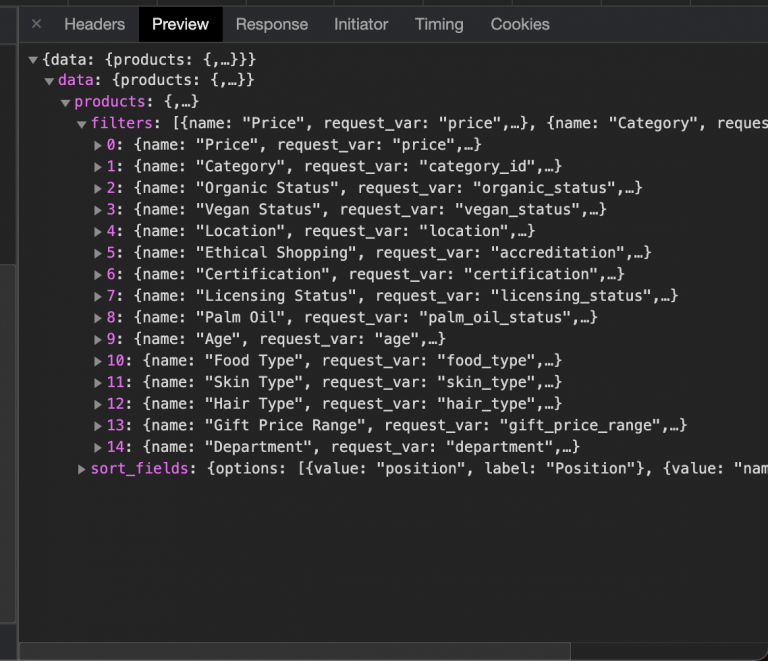
Task: Open the Timing tab
Action: point(439,24)
